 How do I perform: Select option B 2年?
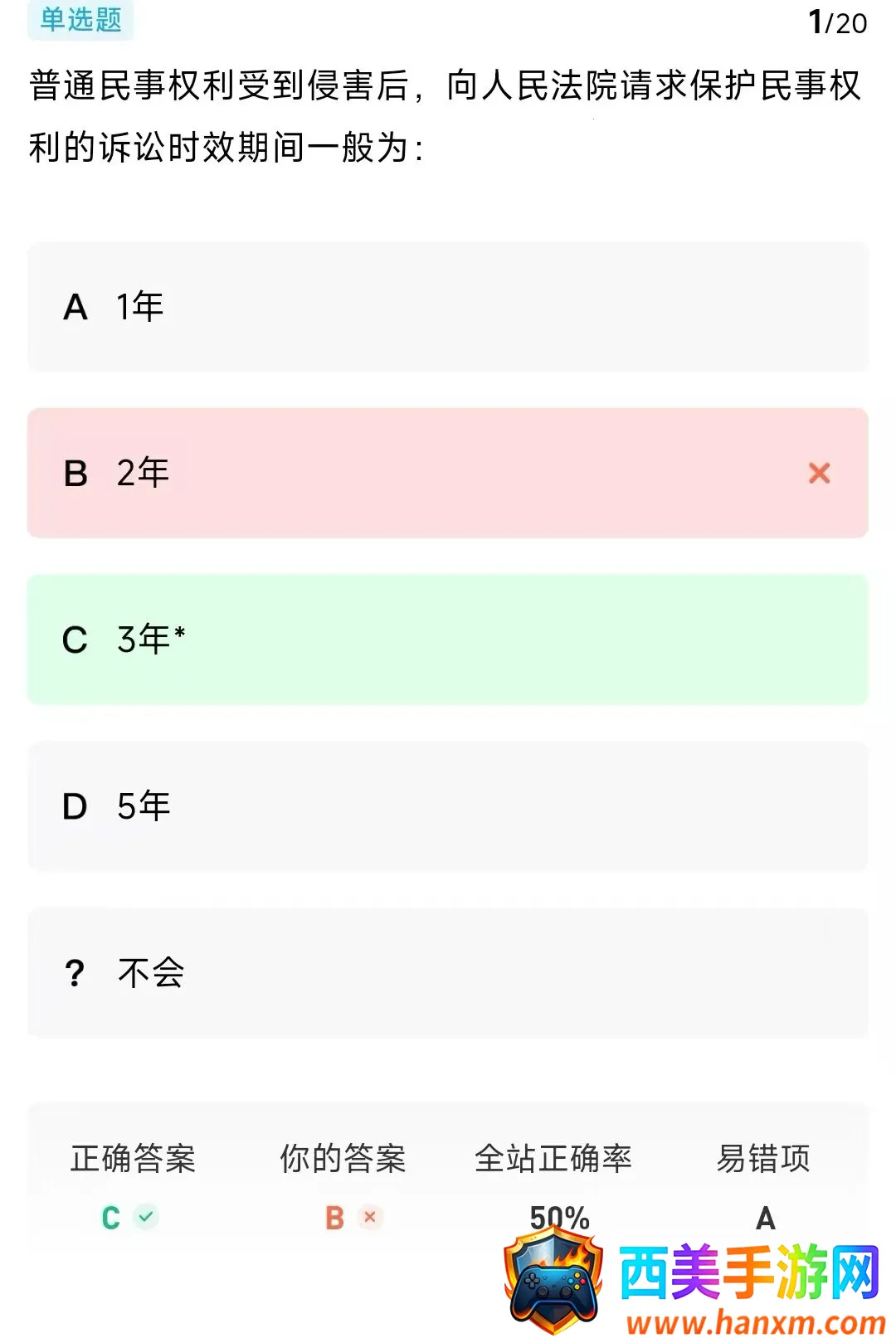pyautogui.click(x=448, y=473)
